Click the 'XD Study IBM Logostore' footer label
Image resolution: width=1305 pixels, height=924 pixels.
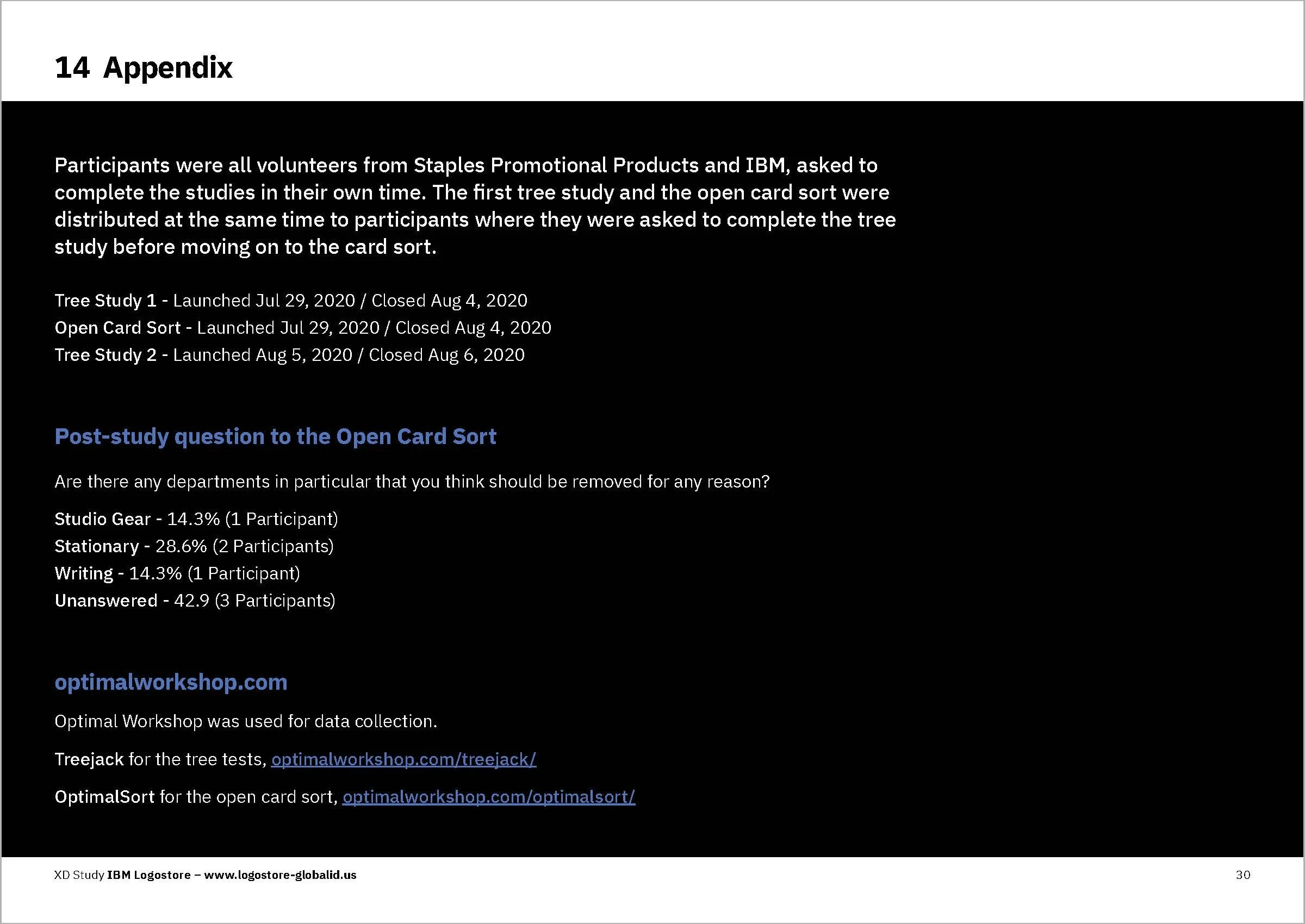(x=122, y=875)
